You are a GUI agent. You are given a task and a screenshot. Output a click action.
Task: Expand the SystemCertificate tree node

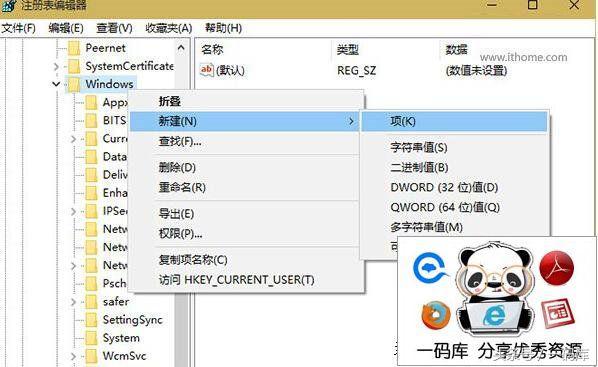point(56,67)
